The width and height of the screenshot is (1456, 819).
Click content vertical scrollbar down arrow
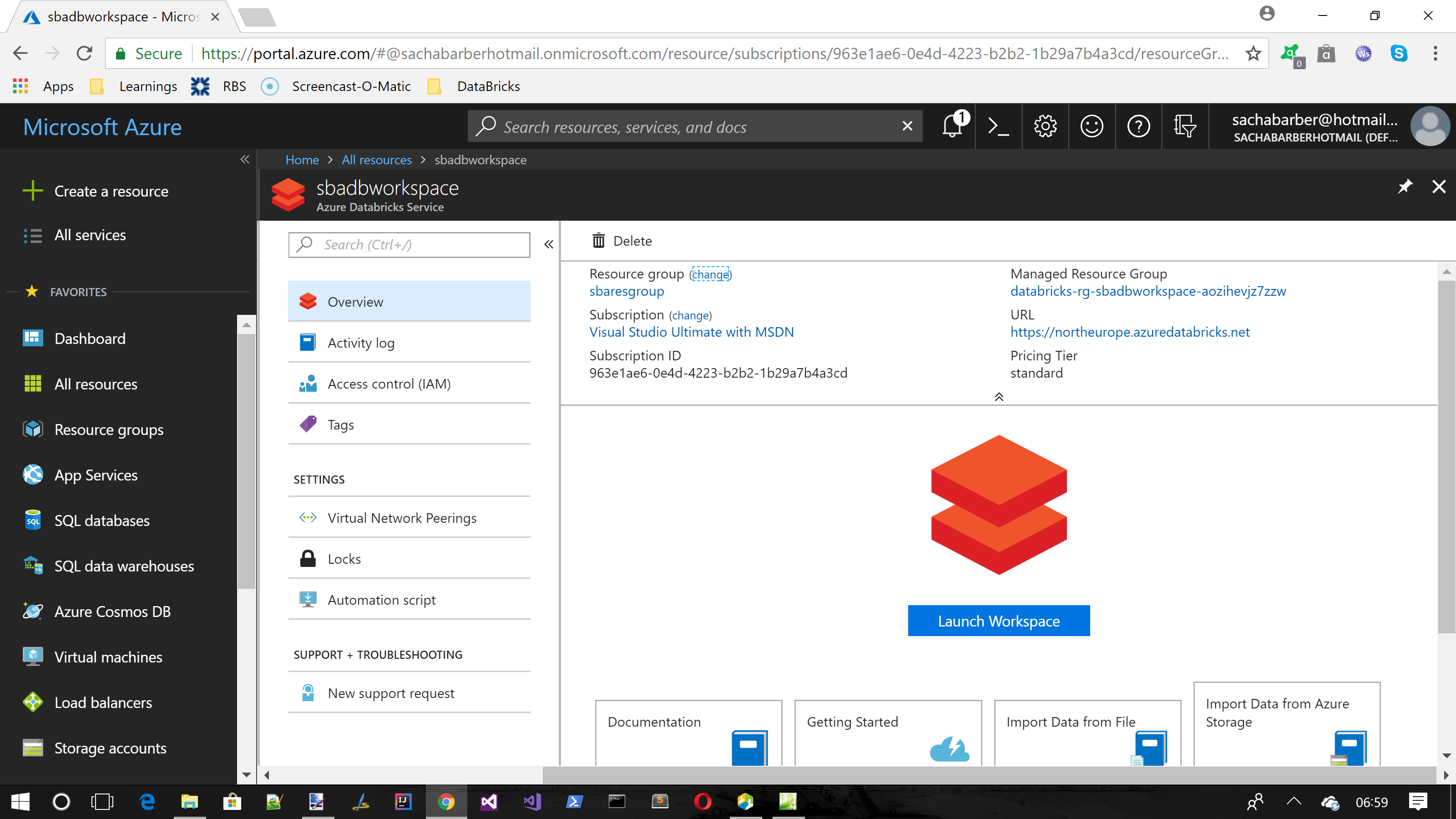(1446, 756)
